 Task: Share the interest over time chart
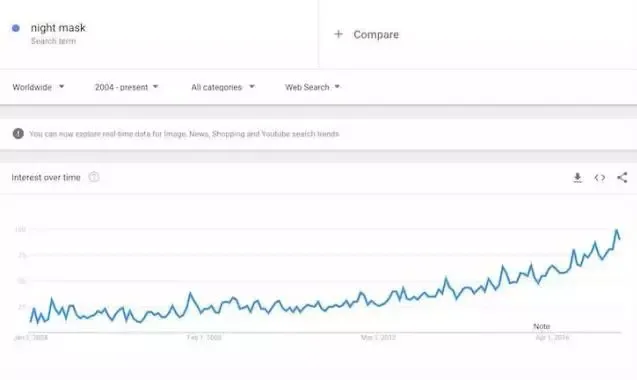pos(622,177)
